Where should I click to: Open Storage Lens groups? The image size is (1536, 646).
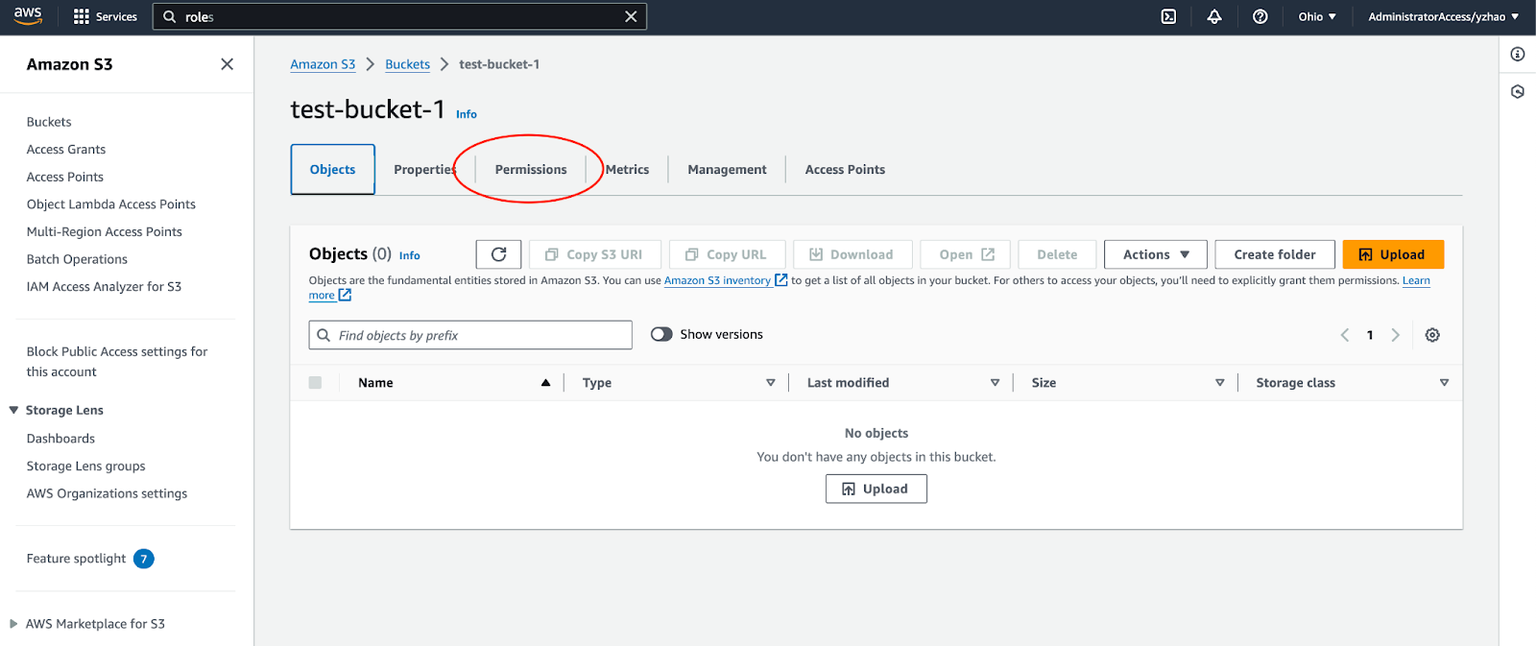coord(86,466)
